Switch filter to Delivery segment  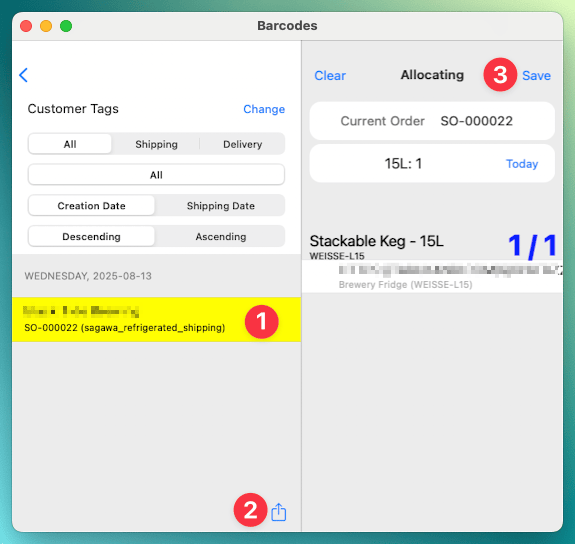click(x=242, y=144)
